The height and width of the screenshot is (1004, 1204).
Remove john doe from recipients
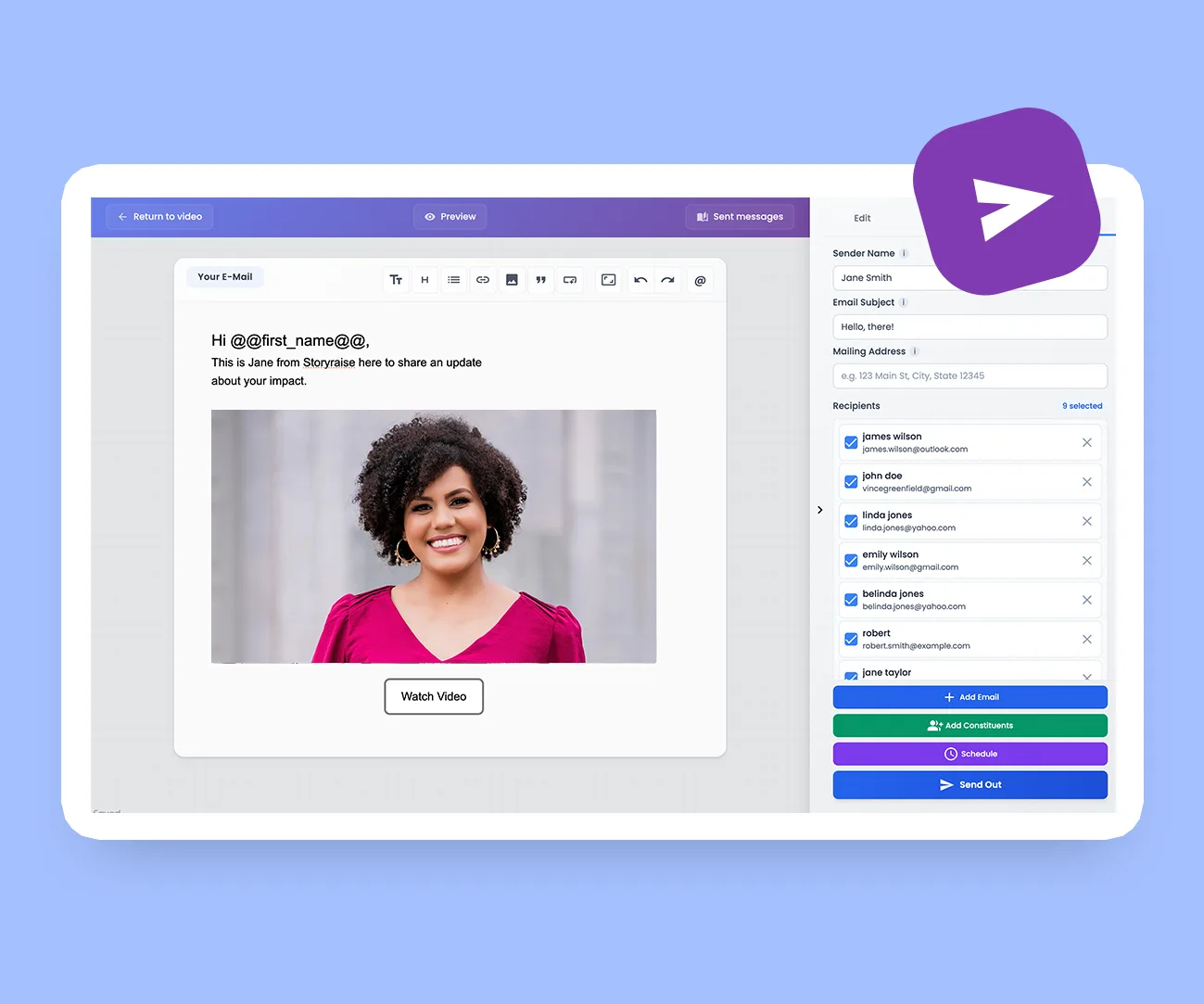[x=1087, y=482]
